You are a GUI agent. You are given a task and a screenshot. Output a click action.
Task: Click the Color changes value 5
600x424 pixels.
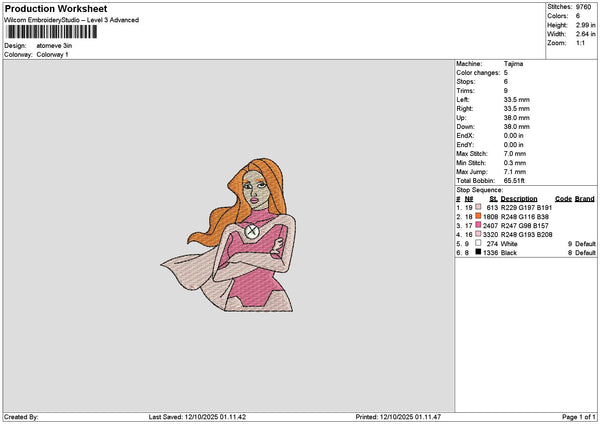pyautogui.click(x=505, y=73)
